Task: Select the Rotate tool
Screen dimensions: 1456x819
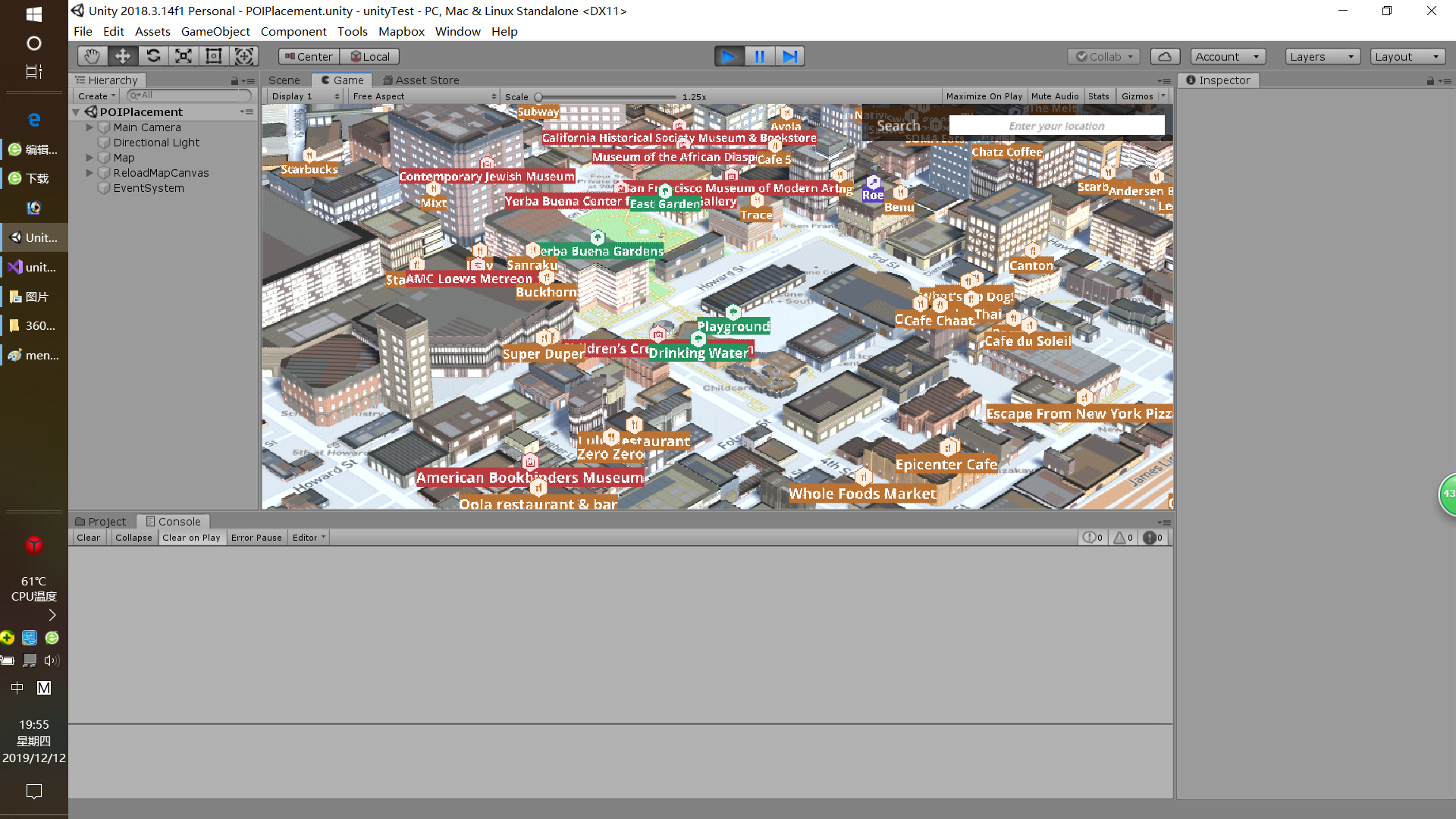Action: (153, 55)
